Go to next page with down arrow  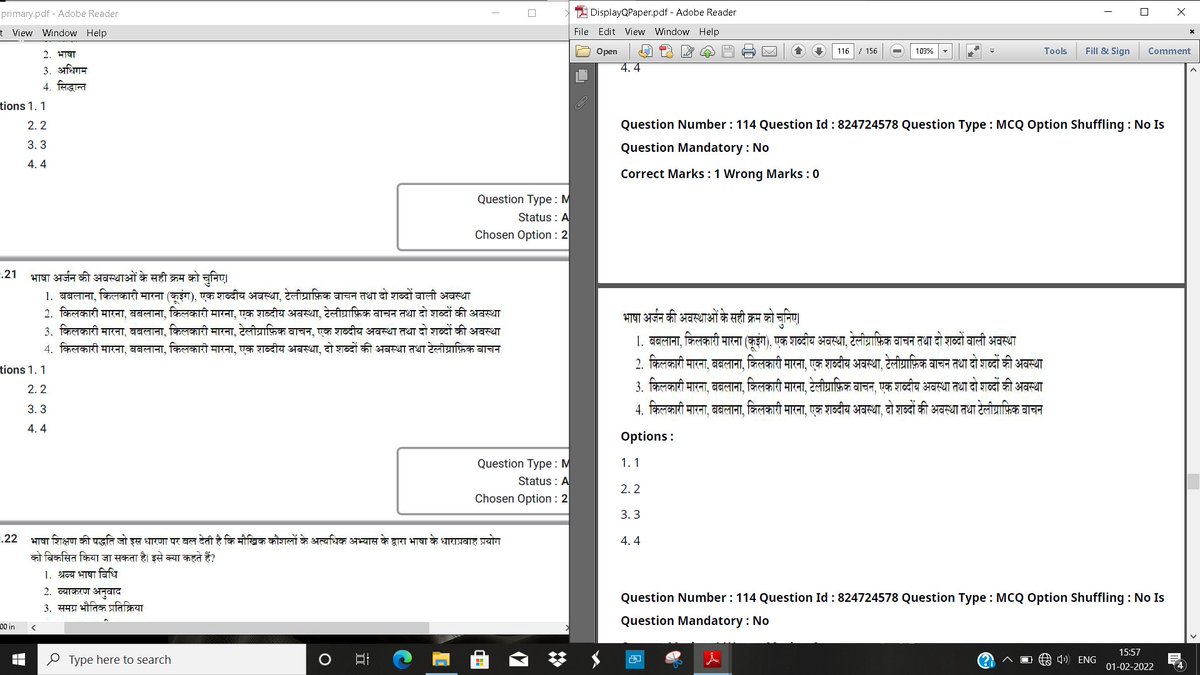818,51
